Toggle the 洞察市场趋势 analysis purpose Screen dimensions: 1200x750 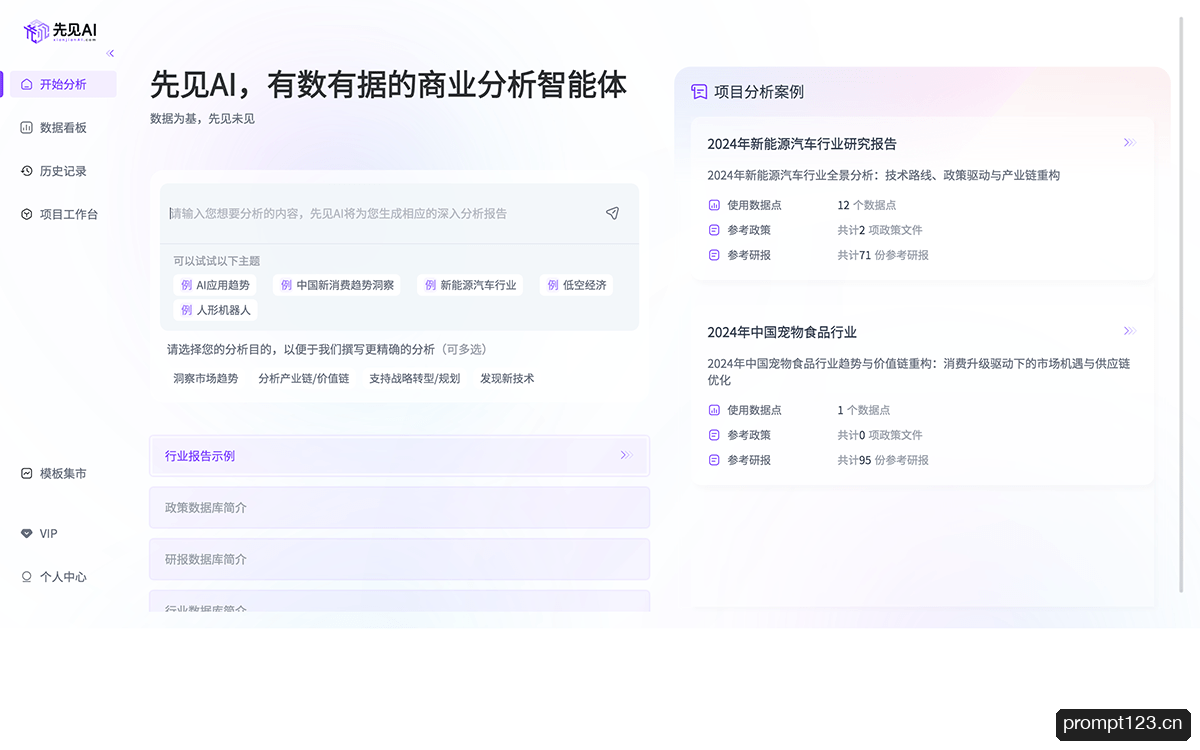206,379
